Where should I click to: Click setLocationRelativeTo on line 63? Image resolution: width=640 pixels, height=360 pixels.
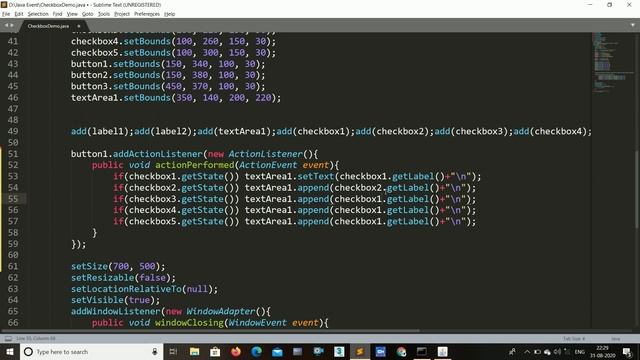[126, 289]
